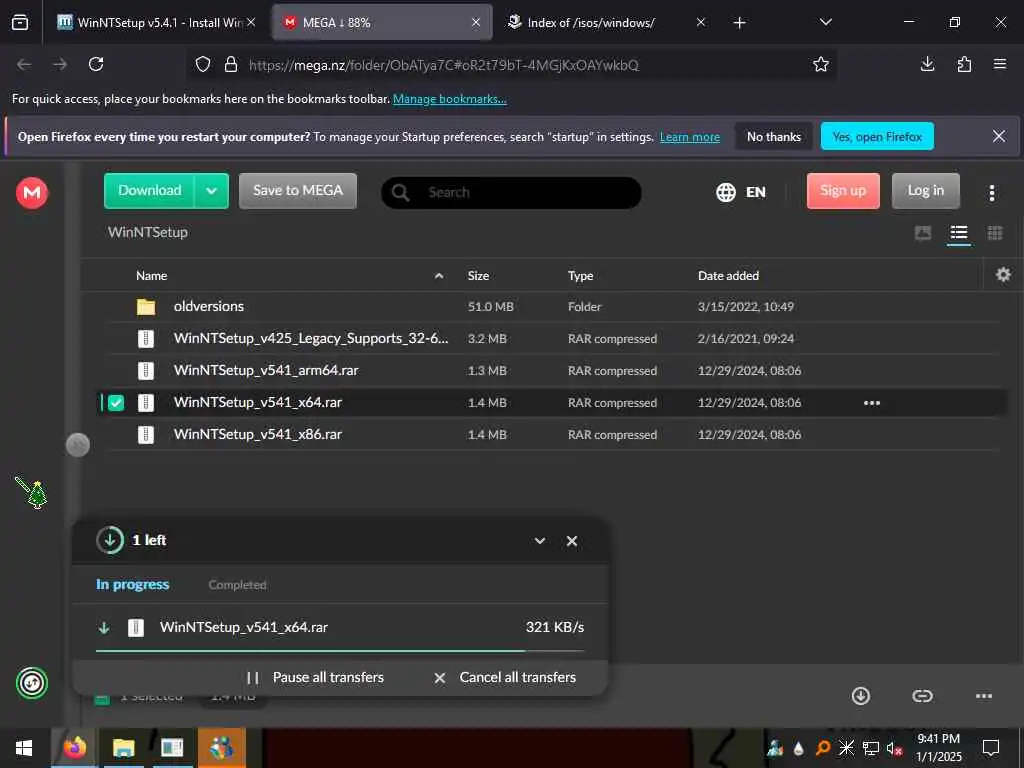Close the transfers panel with X

click(x=571, y=541)
